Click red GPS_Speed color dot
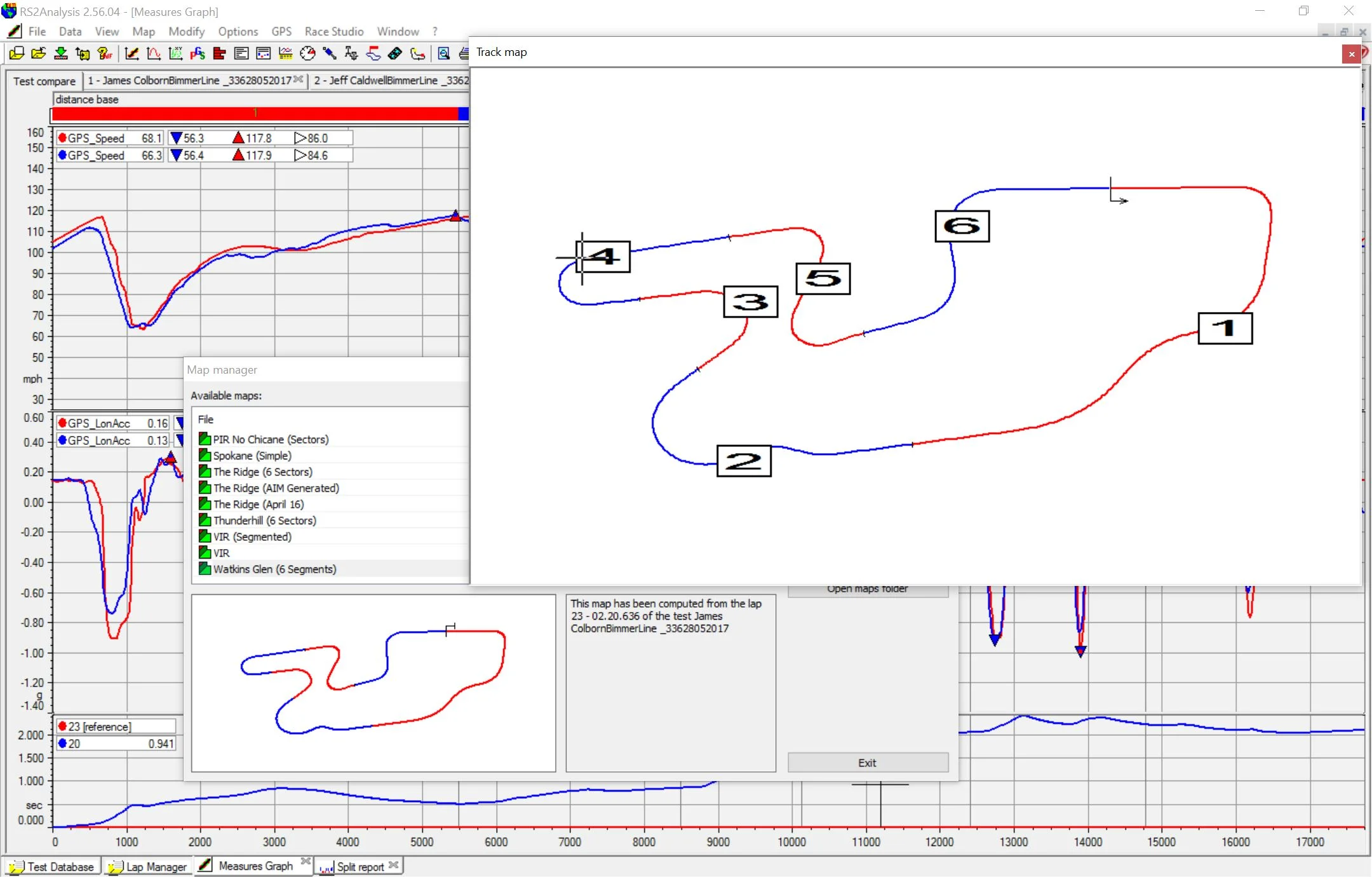Viewport: 1372px width, 877px height. (62, 138)
